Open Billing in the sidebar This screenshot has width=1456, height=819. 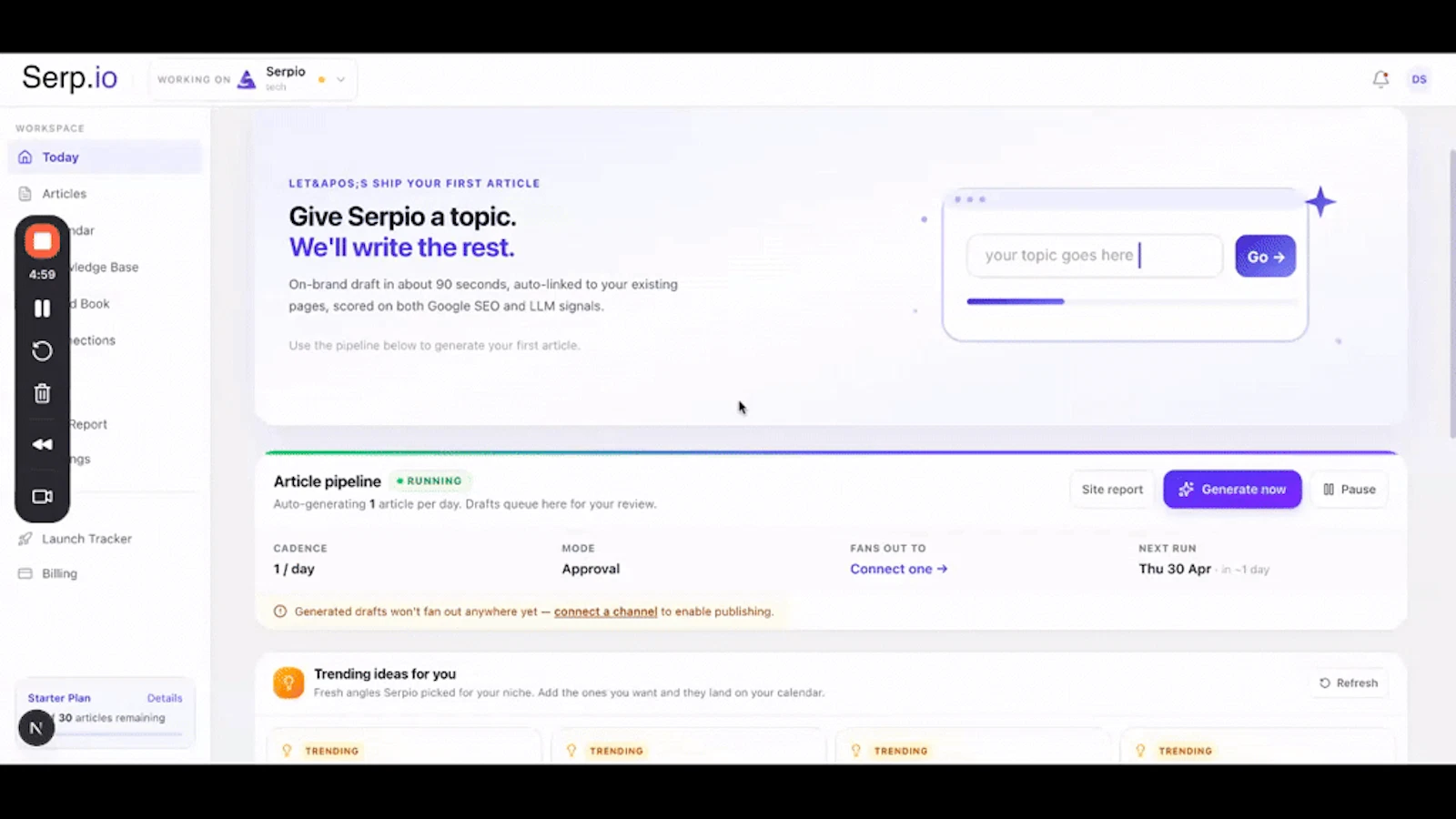pos(105,573)
